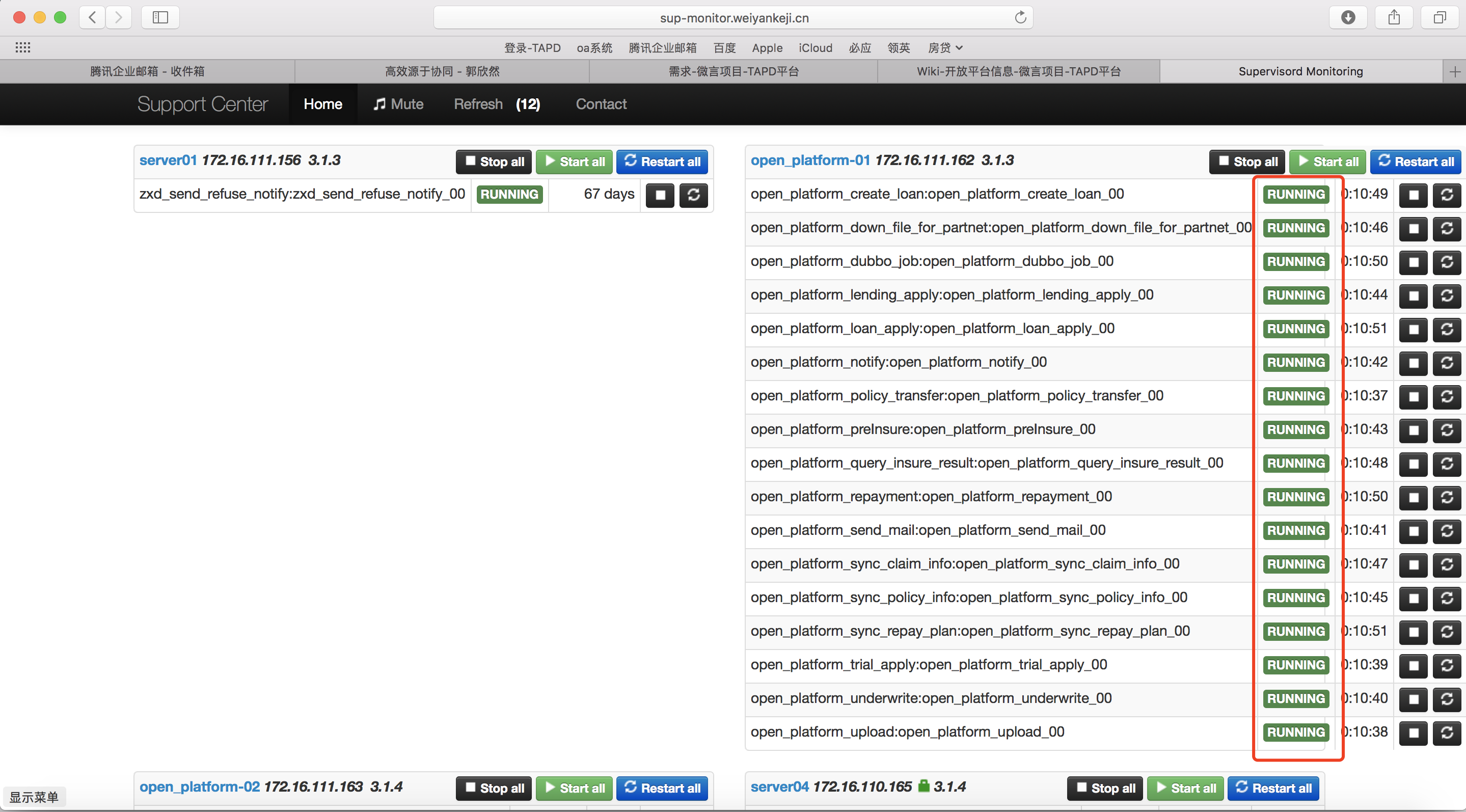Restart open_platform_dubbo_job_00 process
1466x812 pixels.
pyautogui.click(x=1447, y=262)
